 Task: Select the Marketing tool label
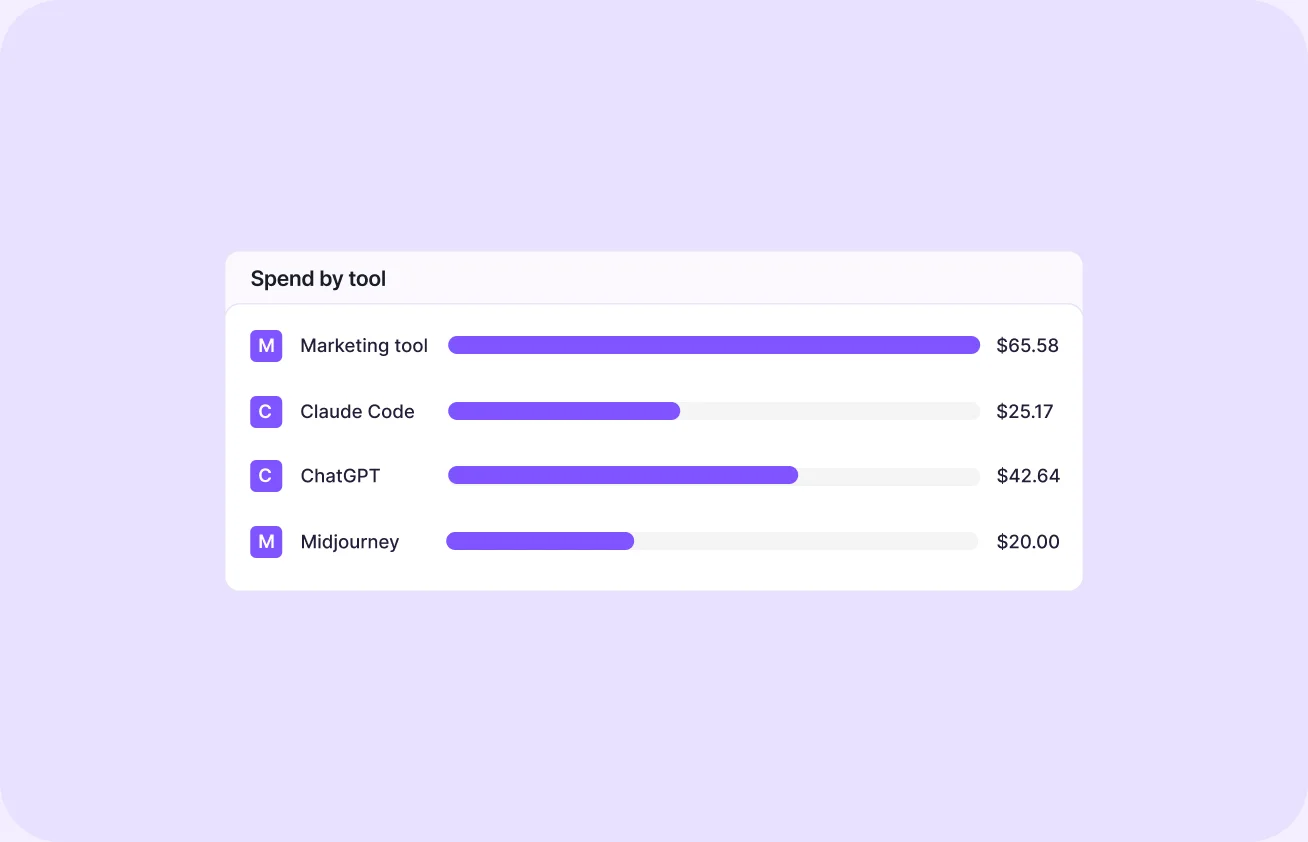(x=364, y=346)
